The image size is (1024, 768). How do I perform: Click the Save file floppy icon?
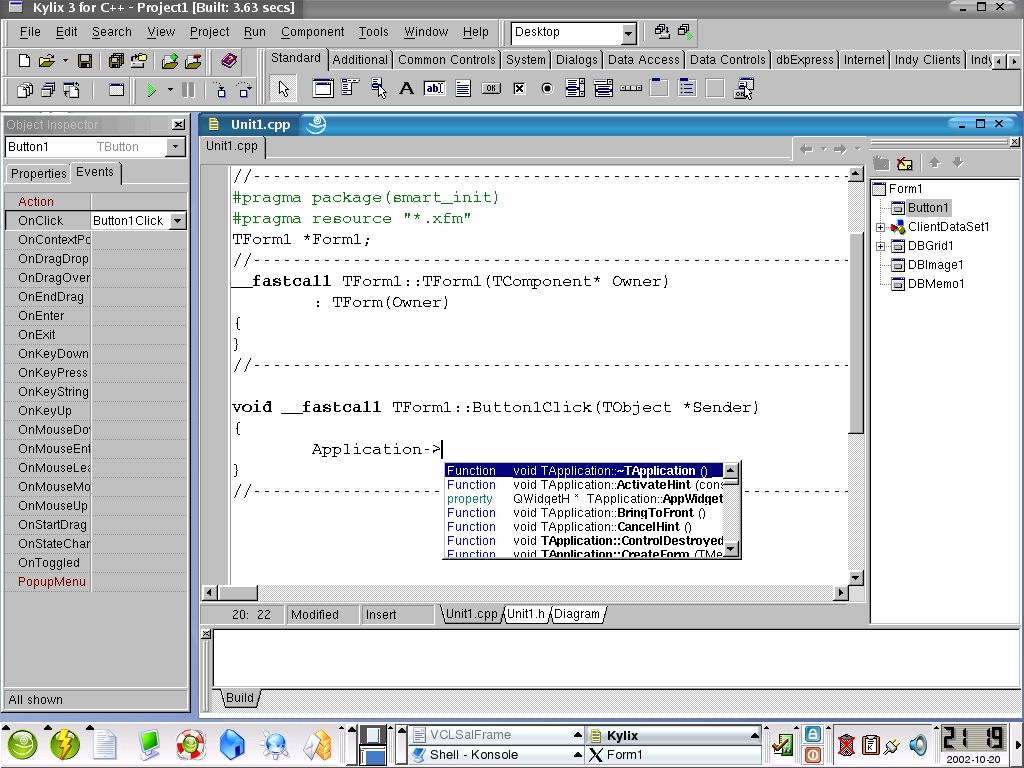click(85, 61)
